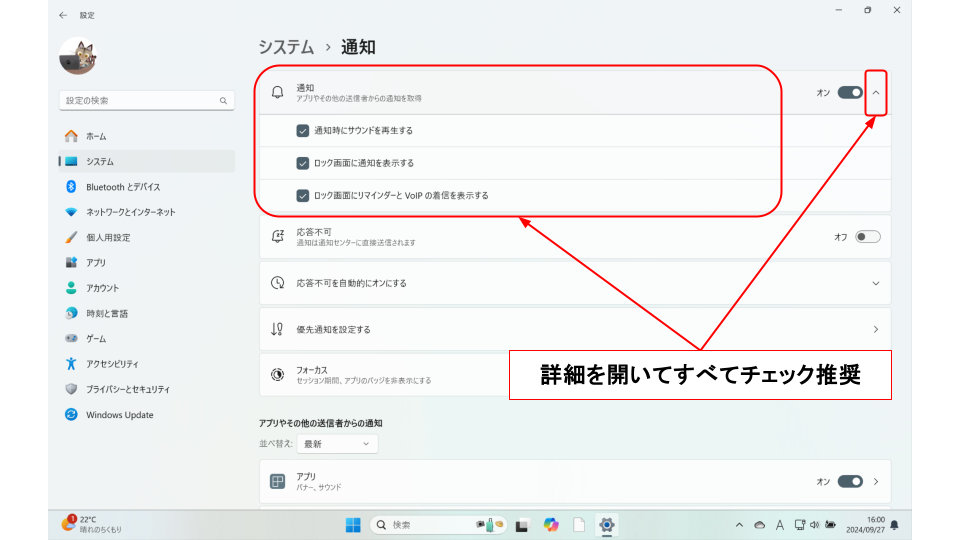Screen dimensions: 960x540
Task: Click the 設定の検索 input field
Action: coord(140,101)
